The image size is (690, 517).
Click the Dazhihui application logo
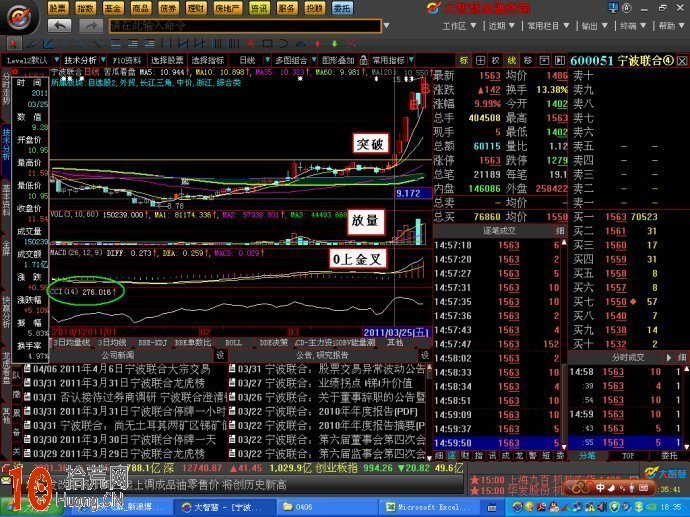click(x=19, y=18)
